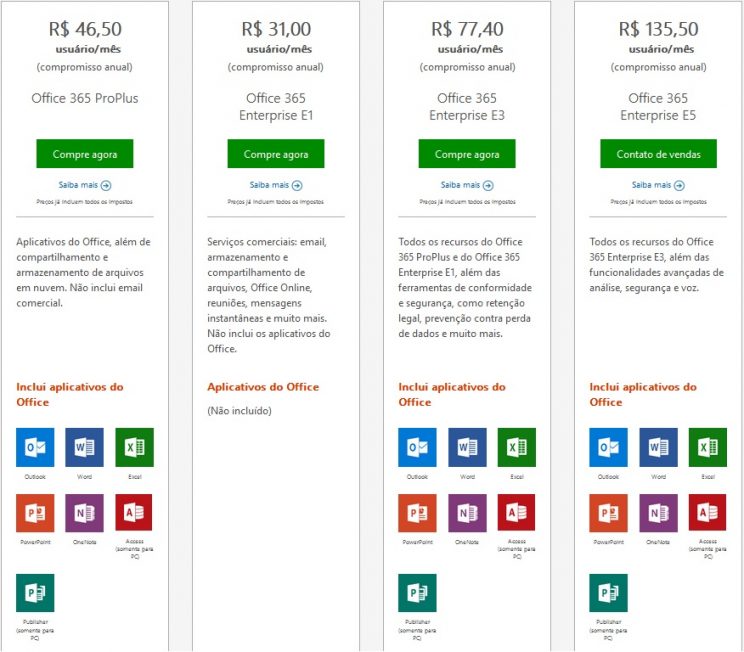Open Saiba mais link under ProPlus plan
744x652 pixels.
85,185
